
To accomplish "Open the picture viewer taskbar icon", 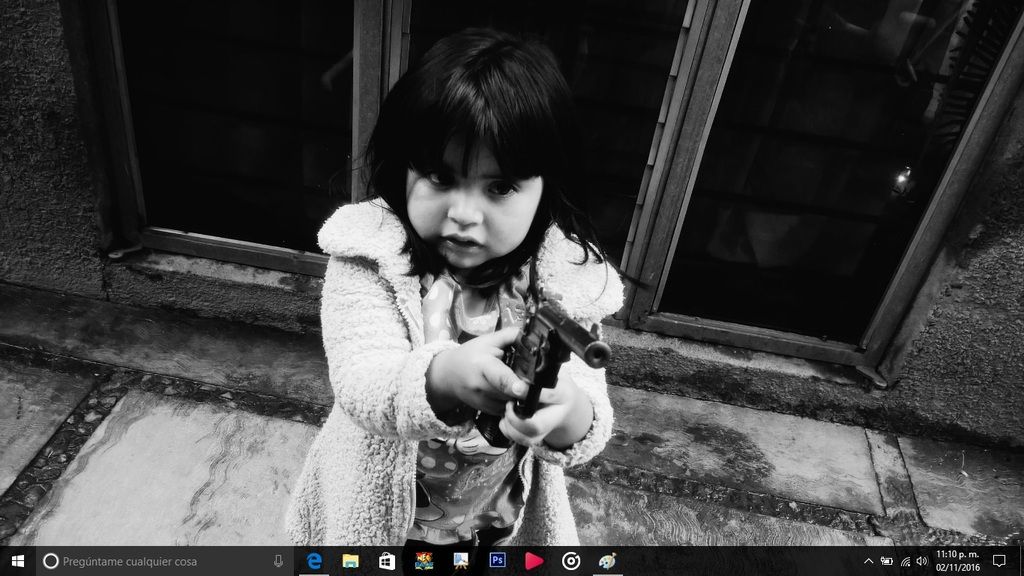I will pos(460,561).
